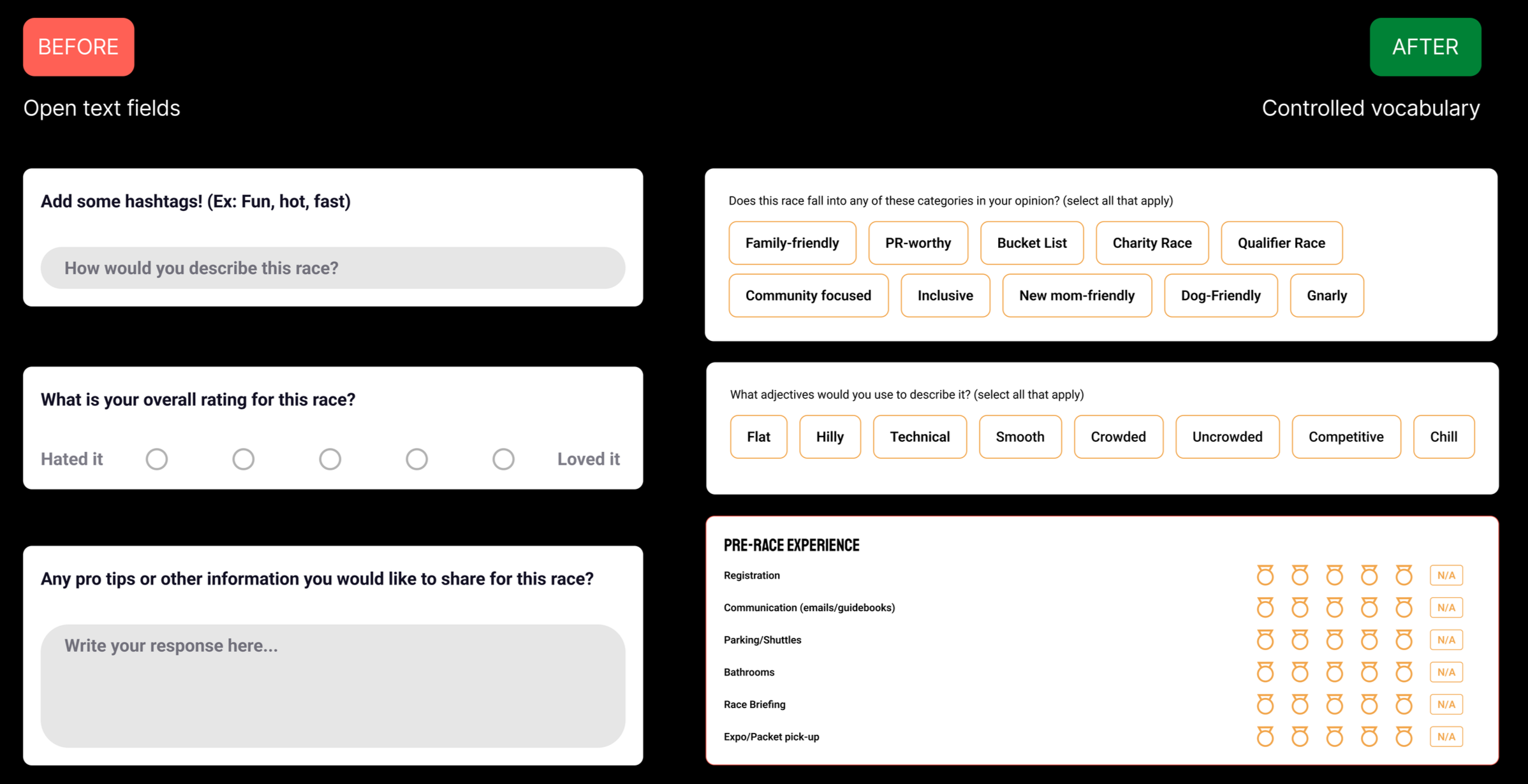
Task: Select the Bucket List category chip
Action: (x=1031, y=243)
